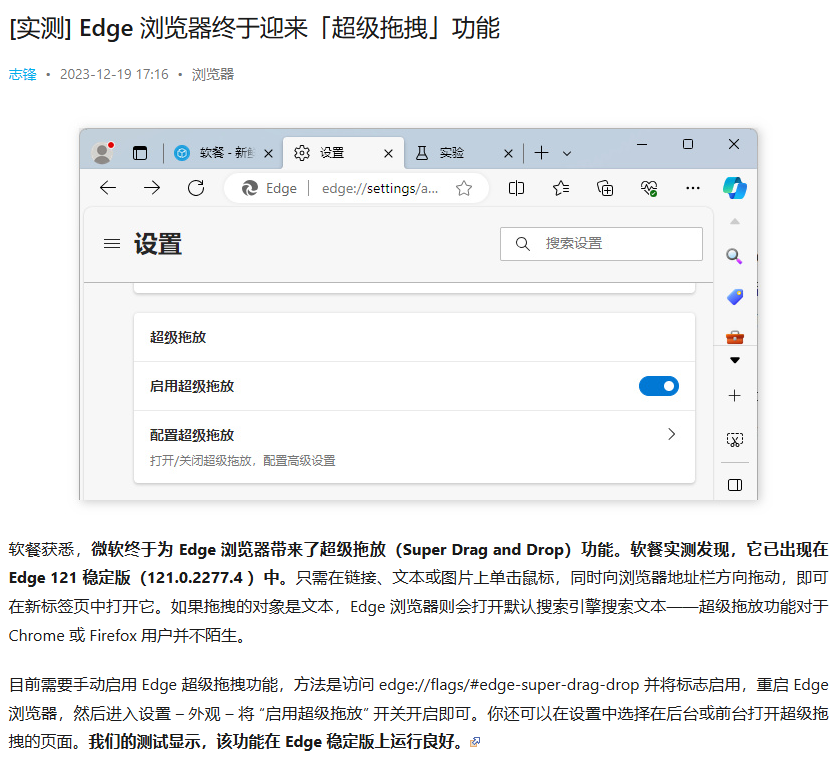Click the 搜索设置 search field
This screenshot has height=770, width=837.
(x=601, y=244)
